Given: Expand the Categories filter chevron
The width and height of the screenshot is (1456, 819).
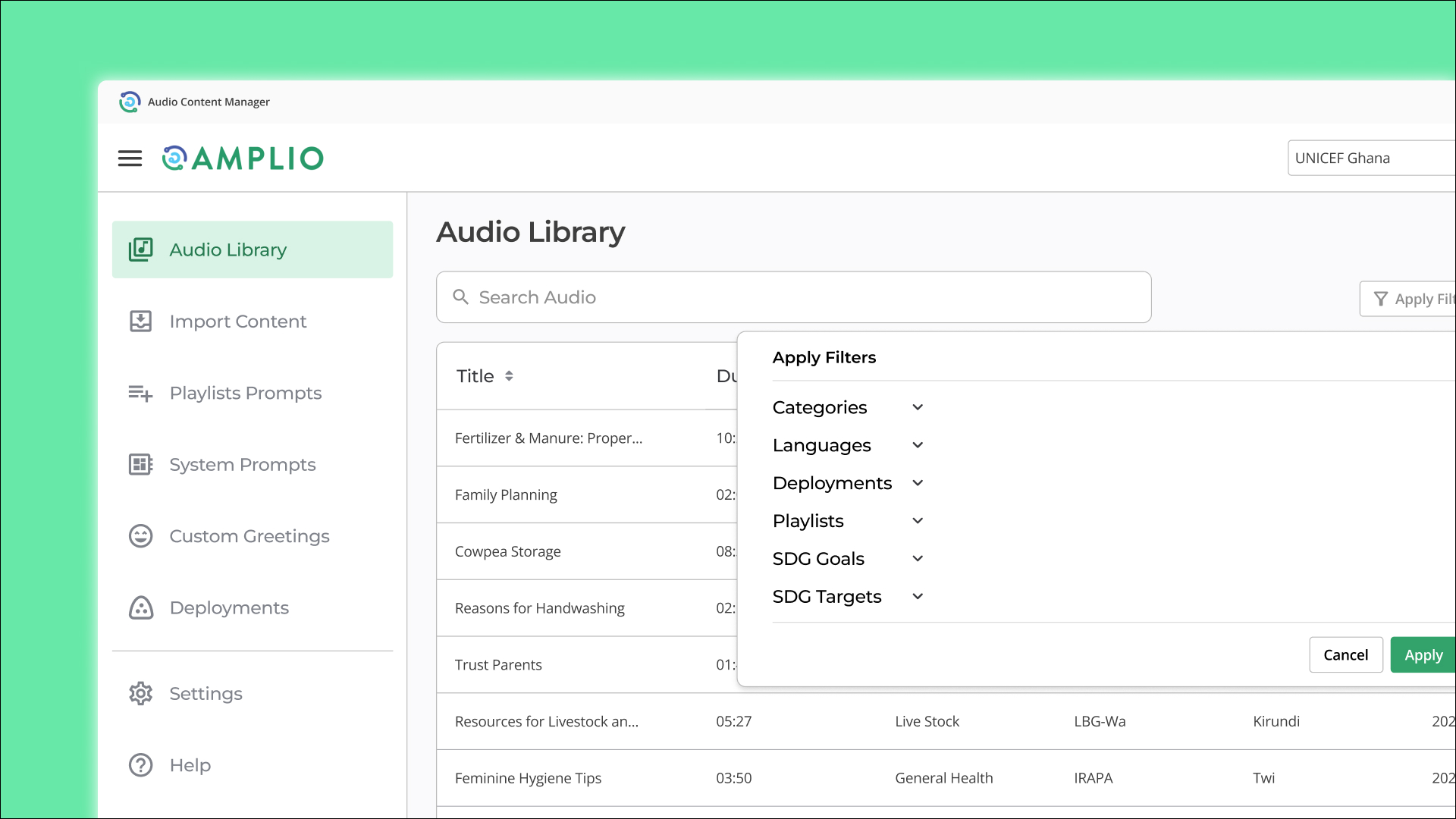Looking at the screenshot, I should (918, 407).
